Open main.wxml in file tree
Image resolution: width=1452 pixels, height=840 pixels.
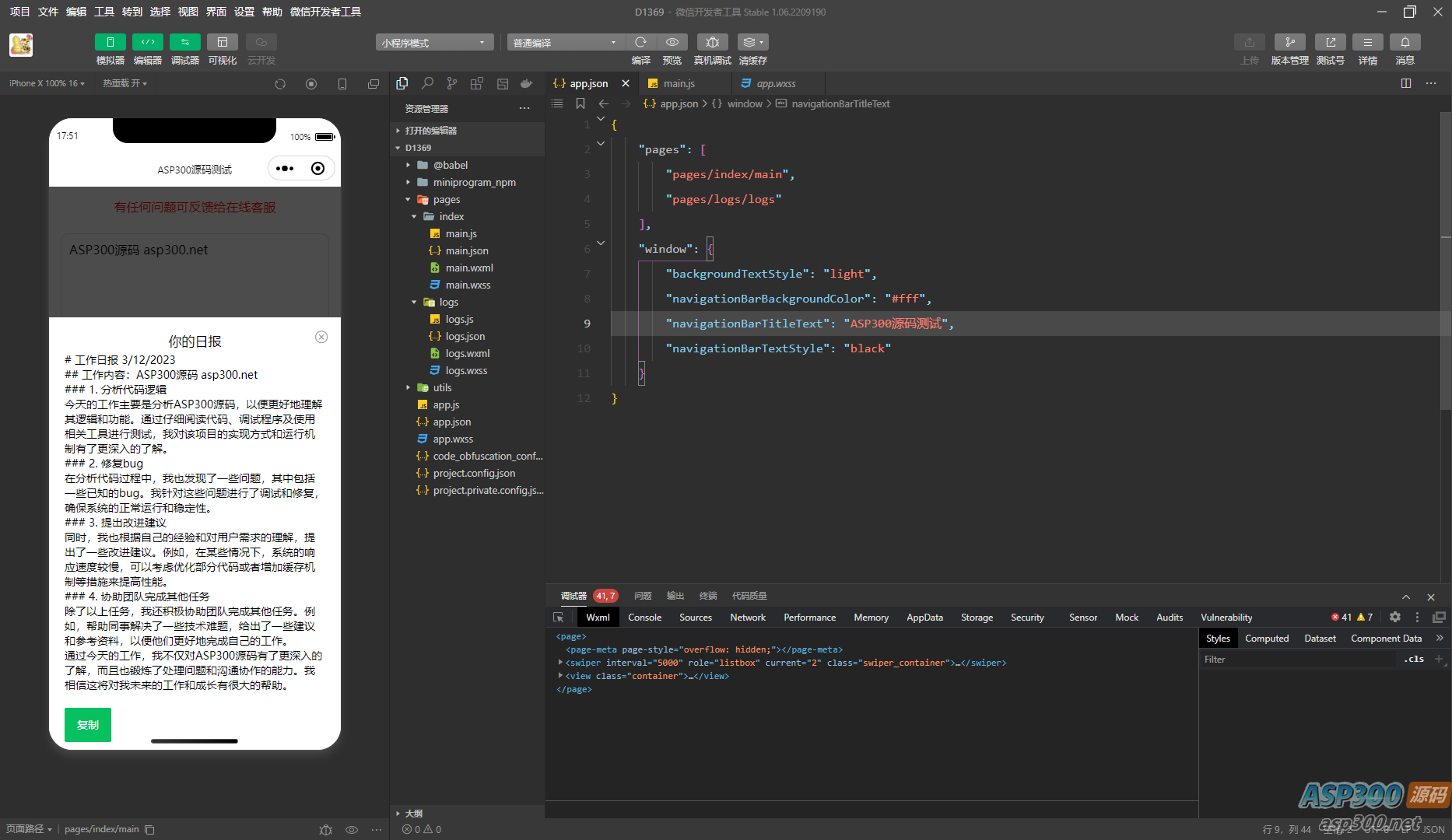(469, 268)
